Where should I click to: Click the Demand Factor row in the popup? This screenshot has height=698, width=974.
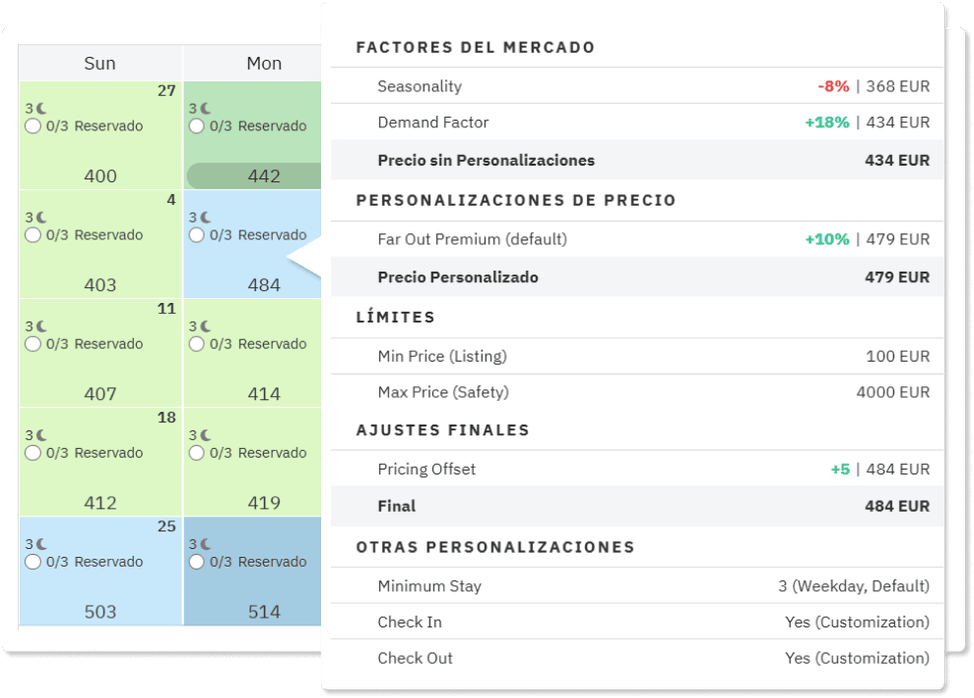pos(636,122)
